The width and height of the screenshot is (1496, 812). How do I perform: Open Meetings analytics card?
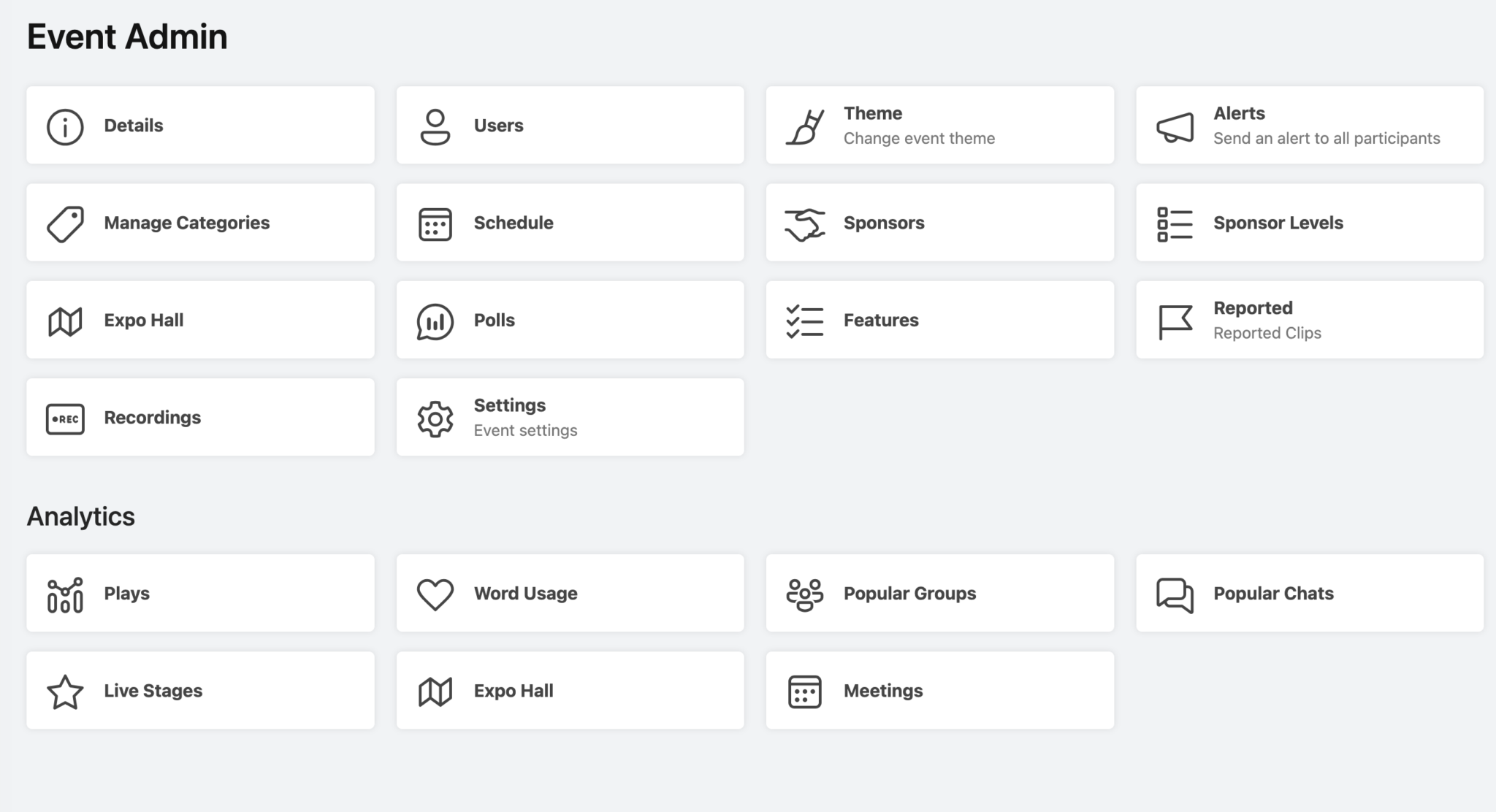point(939,690)
